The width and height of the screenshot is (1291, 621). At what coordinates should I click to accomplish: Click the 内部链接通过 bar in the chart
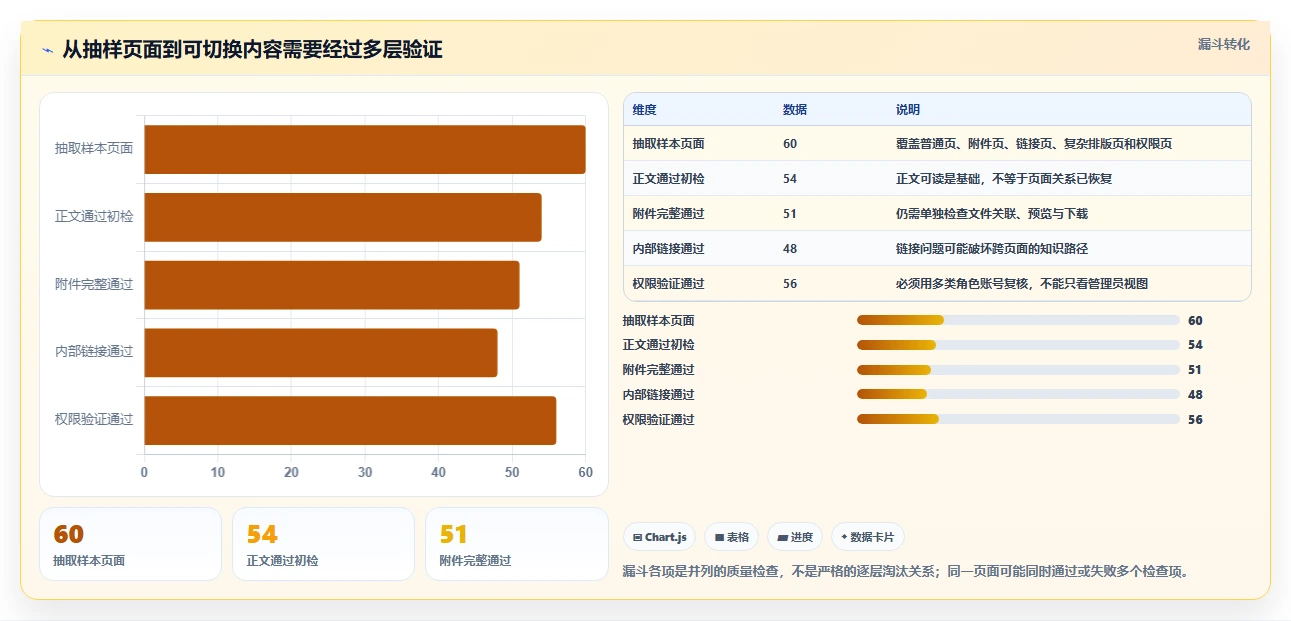[321, 353]
